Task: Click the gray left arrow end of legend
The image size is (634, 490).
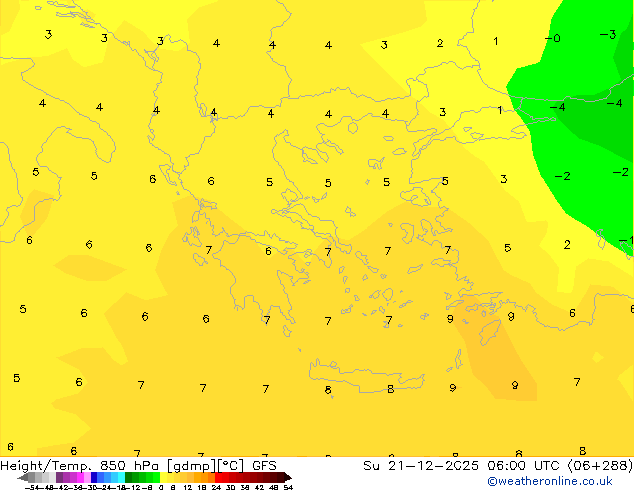Action: coord(23,477)
